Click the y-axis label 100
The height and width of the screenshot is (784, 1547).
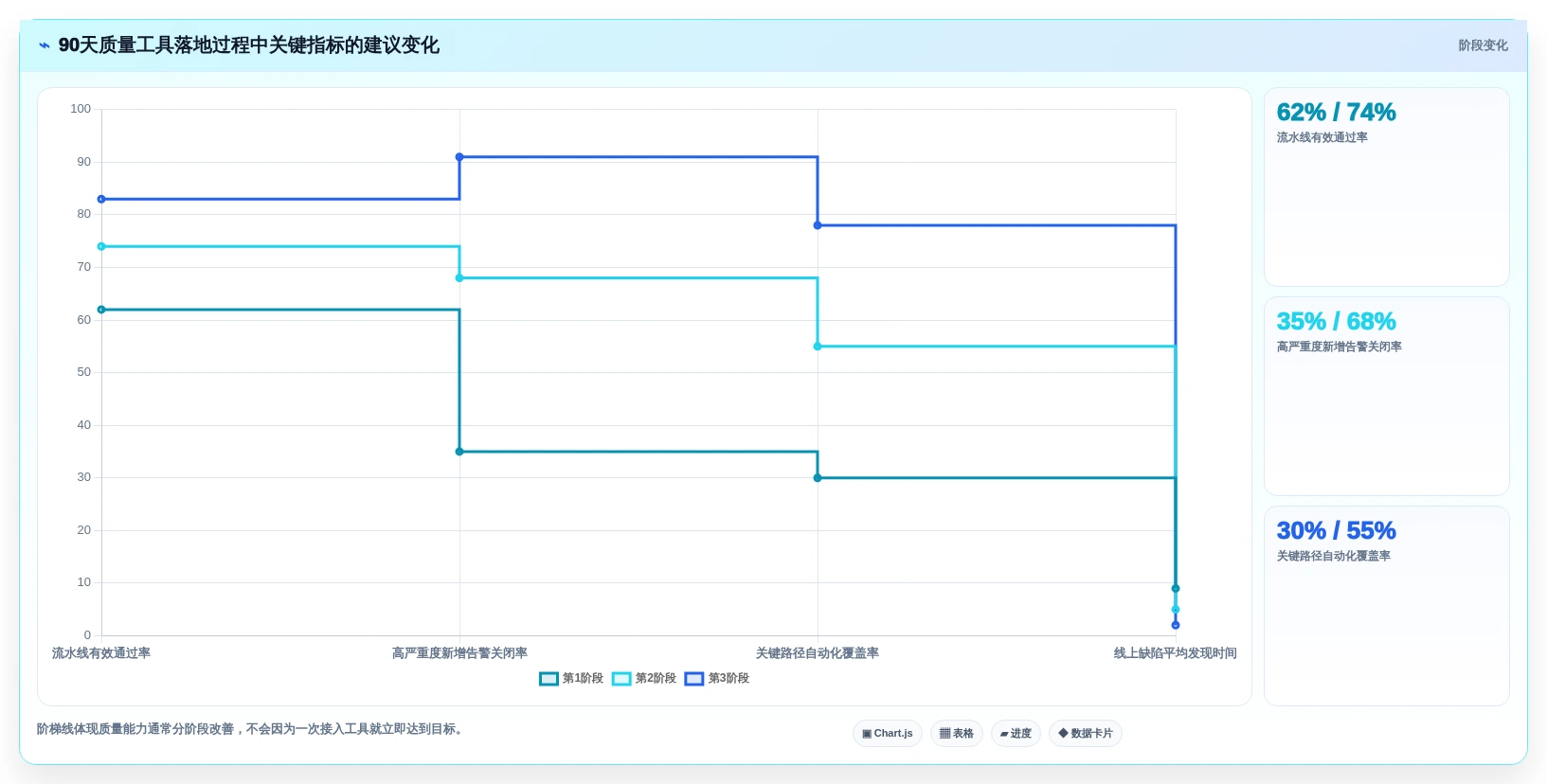(x=81, y=109)
